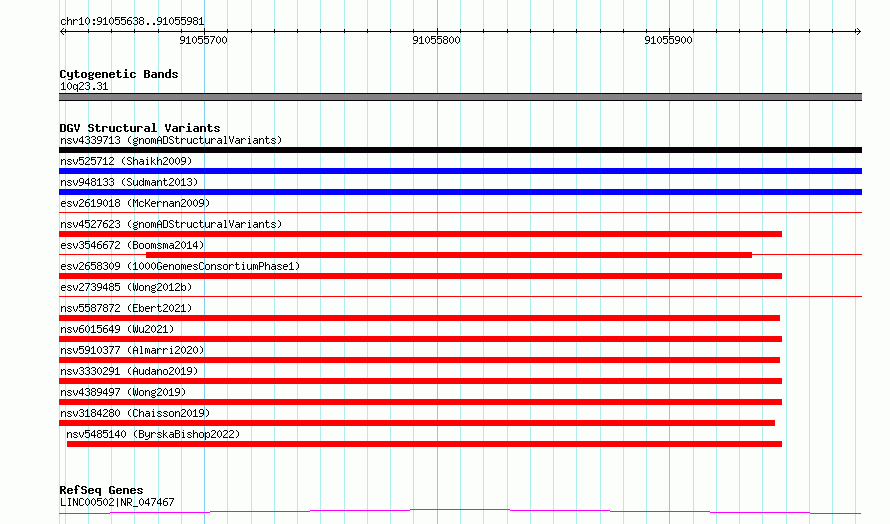The height and width of the screenshot is (524, 890).
Task: Click the red nsv3184280 Chaisson2019 bar
Action: 417,423
